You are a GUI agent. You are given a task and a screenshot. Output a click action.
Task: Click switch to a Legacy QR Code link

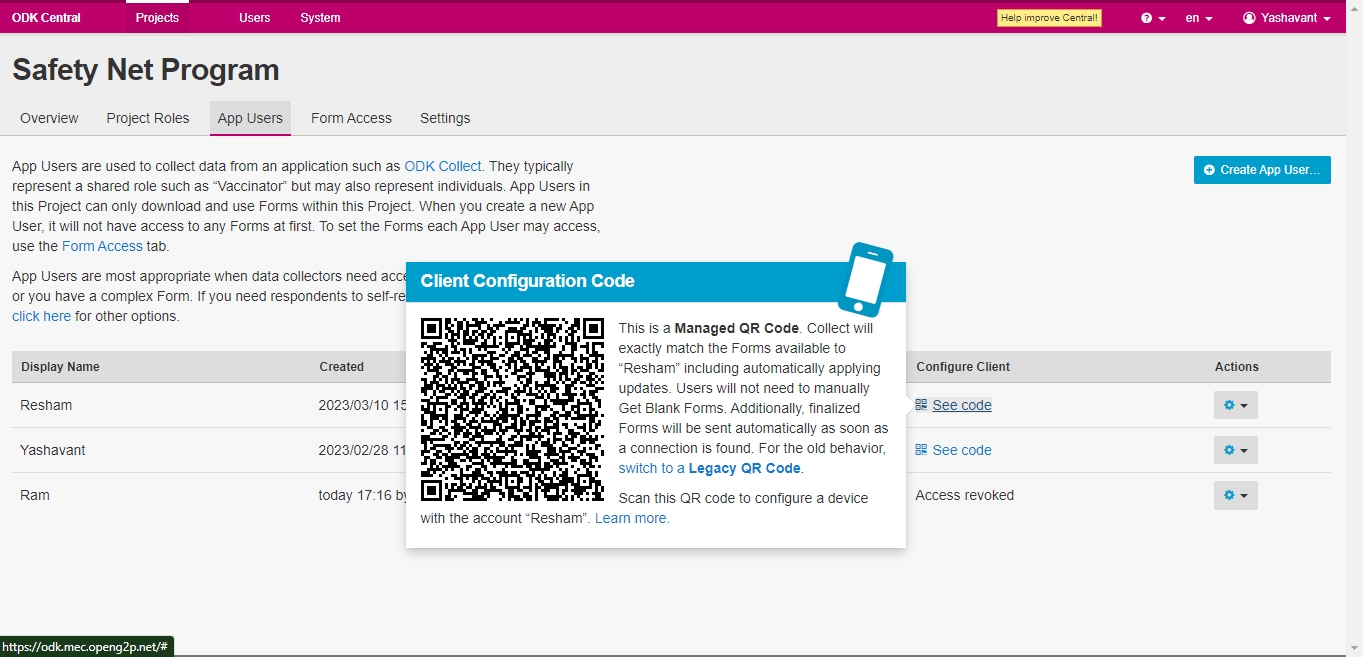coord(710,468)
